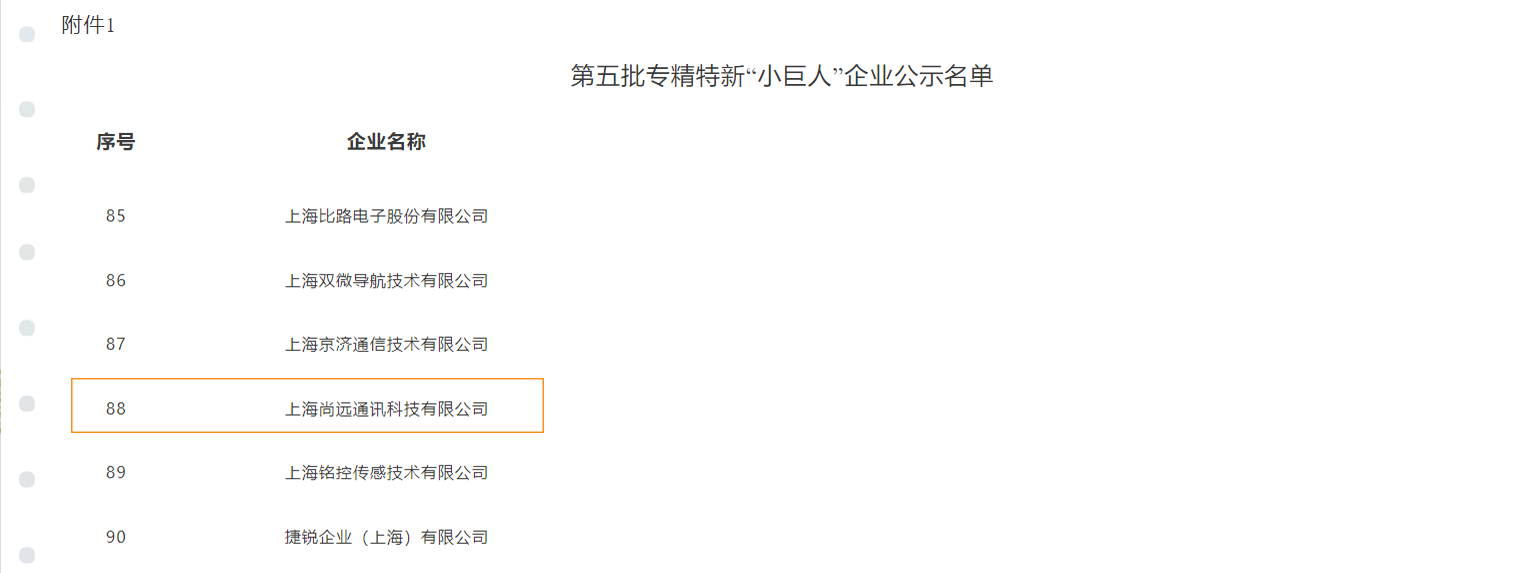Click 上海铭控传感技术有限公司 company name
Viewport: 1524px width, 573px height.
387,473
